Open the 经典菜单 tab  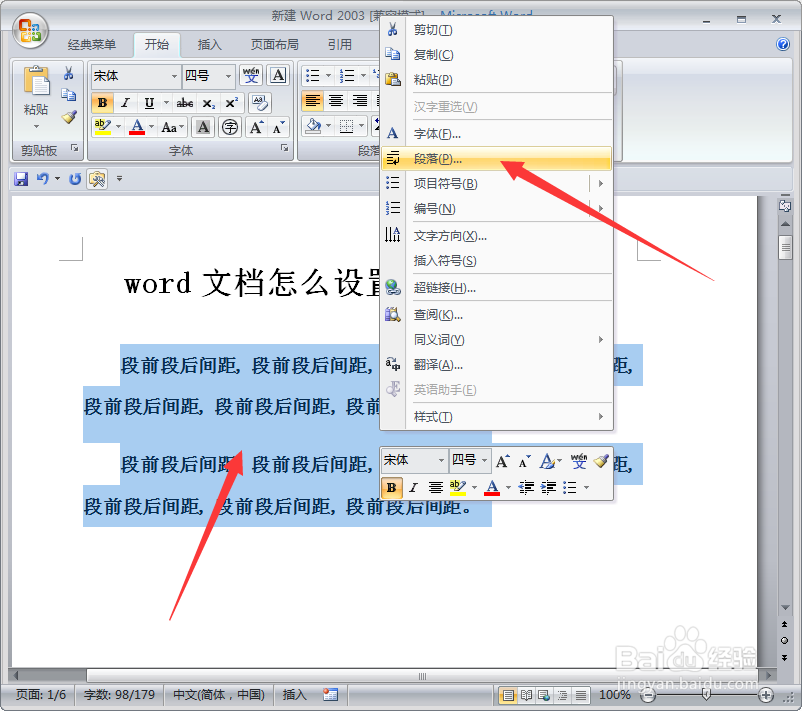pos(92,45)
